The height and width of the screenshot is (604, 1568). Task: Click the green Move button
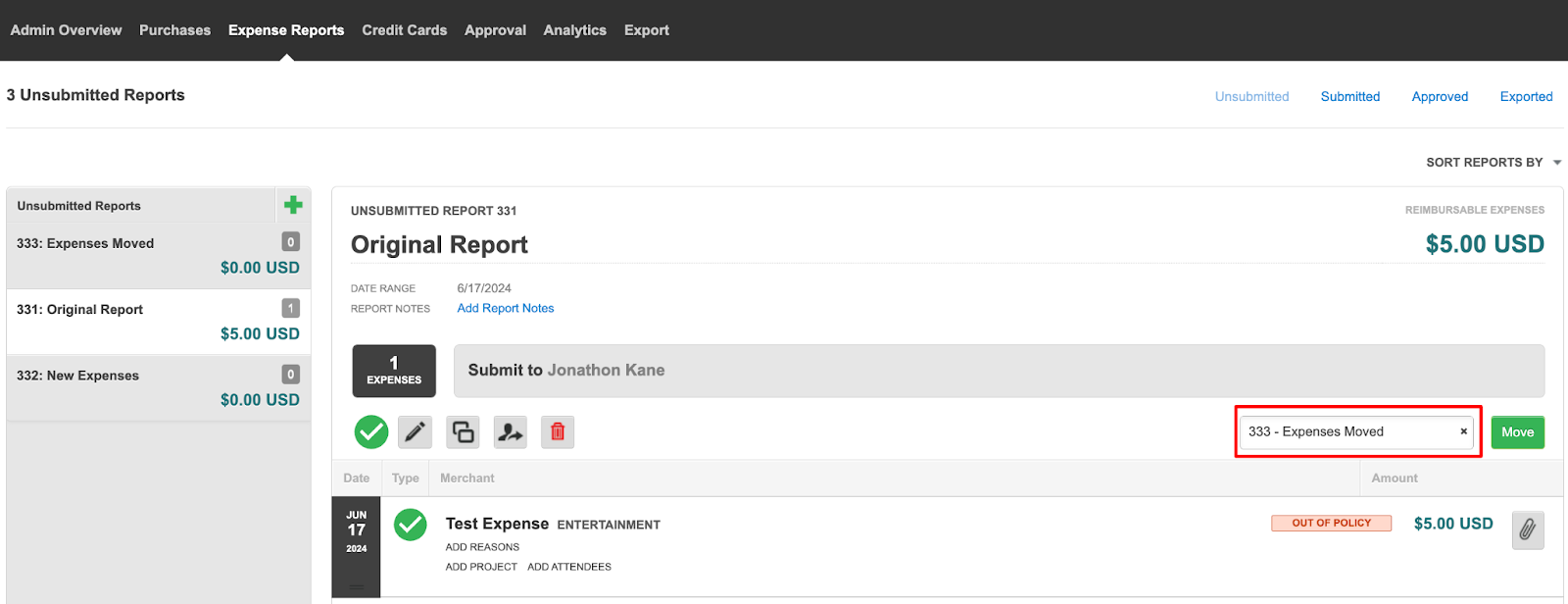1517,432
